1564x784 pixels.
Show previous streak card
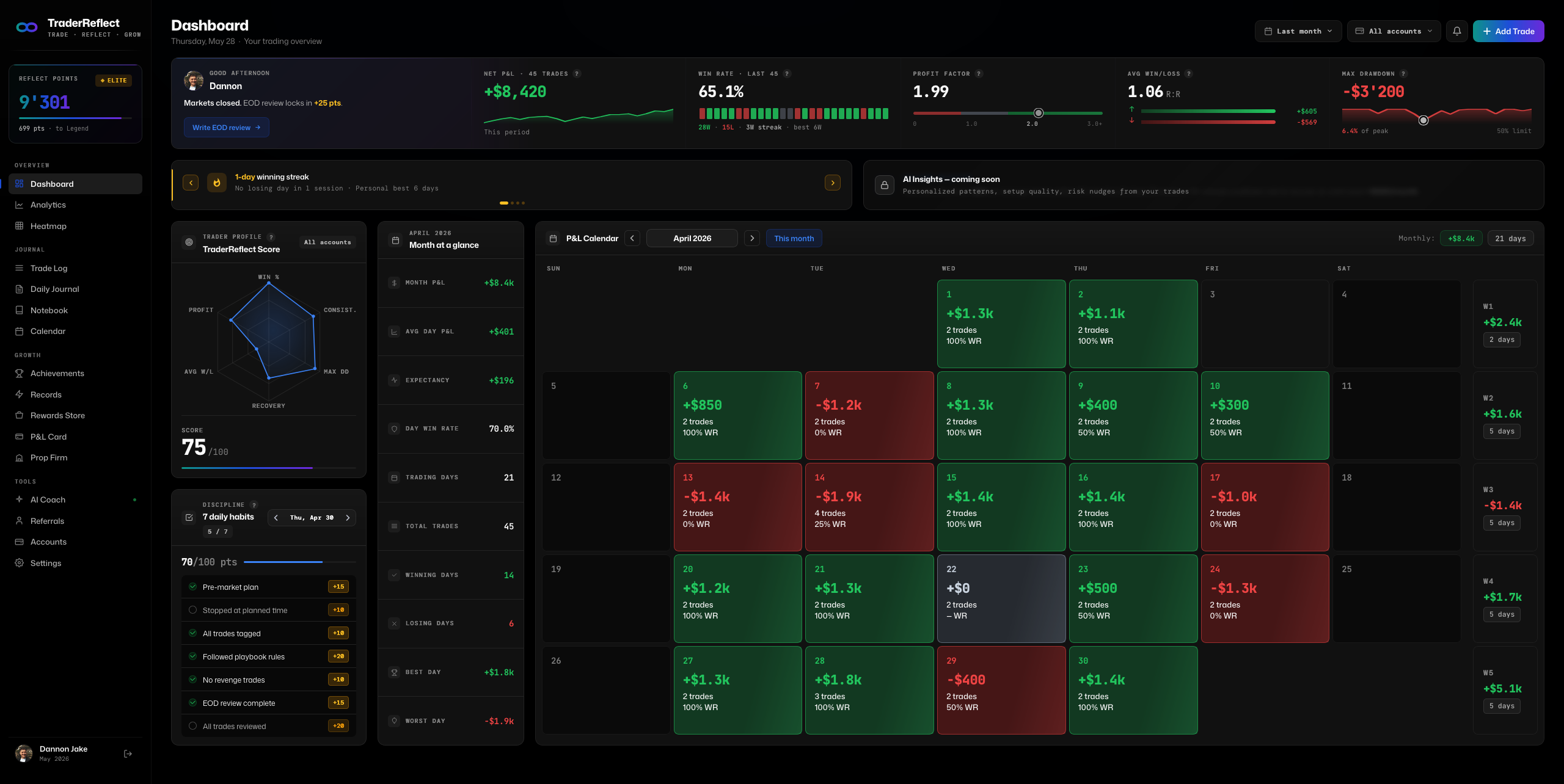191,183
